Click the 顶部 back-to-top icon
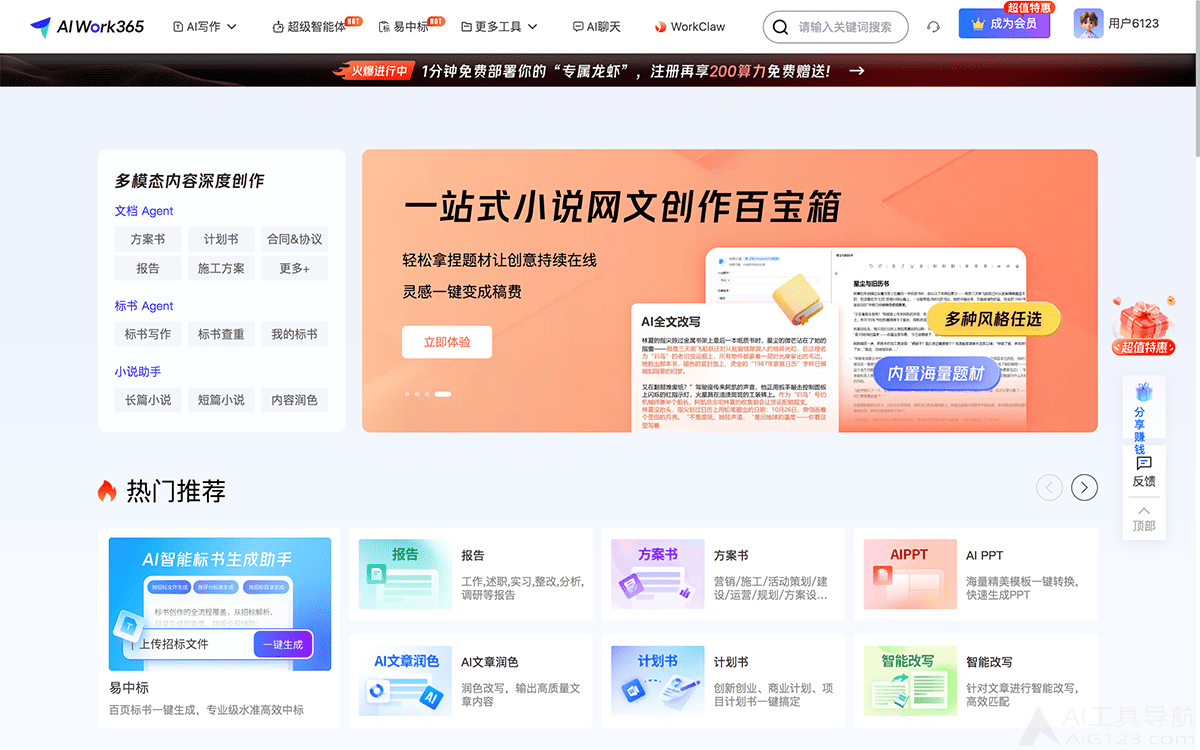 [x=1144, y=510]
